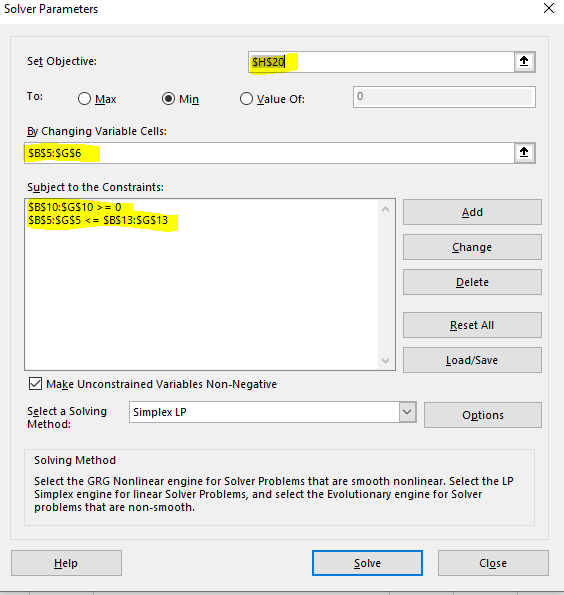Click the Add constraint button
The height and width of the screenshot is (595, 564).
(x=472, y=212)
